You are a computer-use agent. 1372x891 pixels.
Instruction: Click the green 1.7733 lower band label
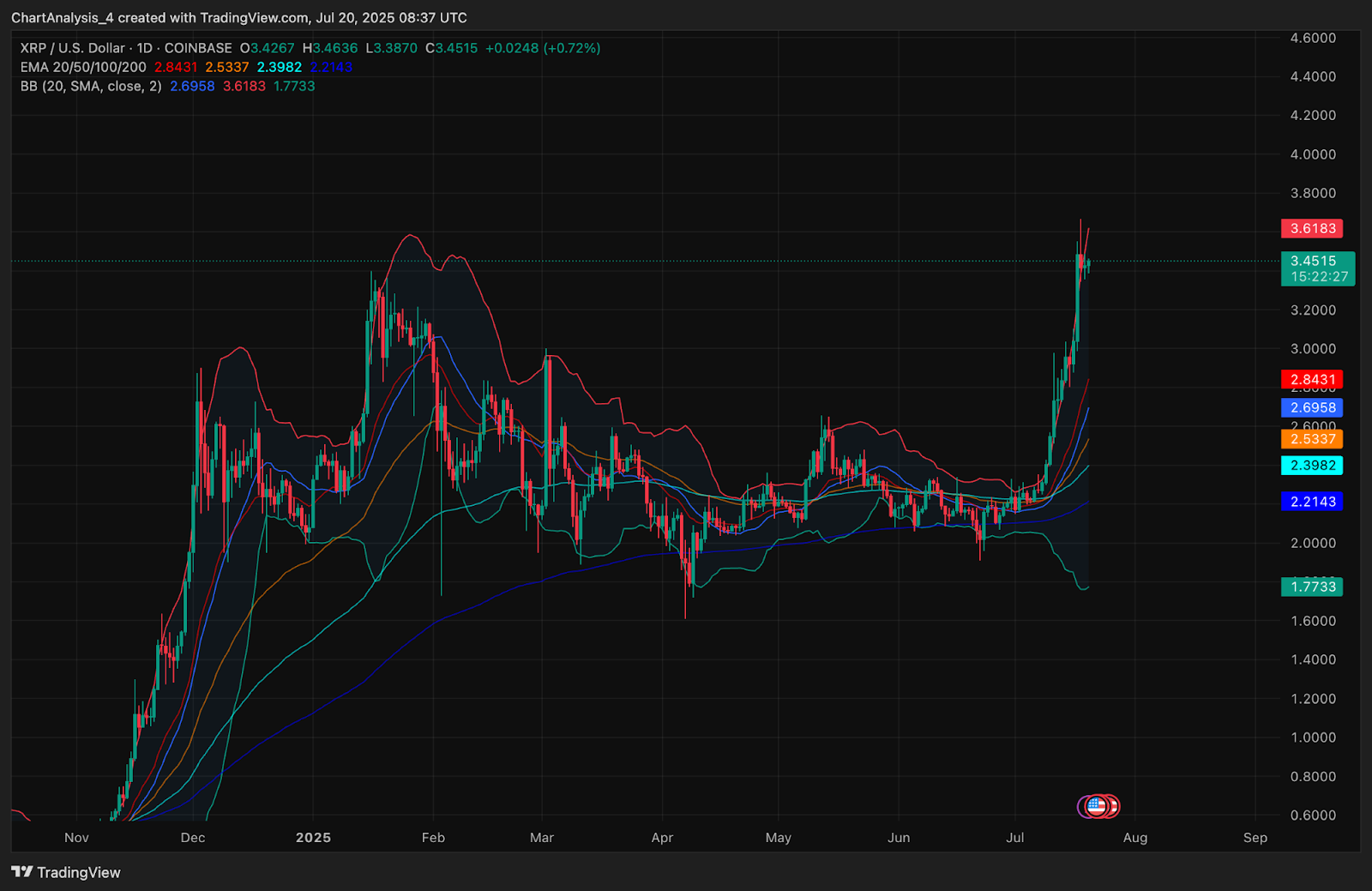pyautogui.click(x=1312, y=587)
